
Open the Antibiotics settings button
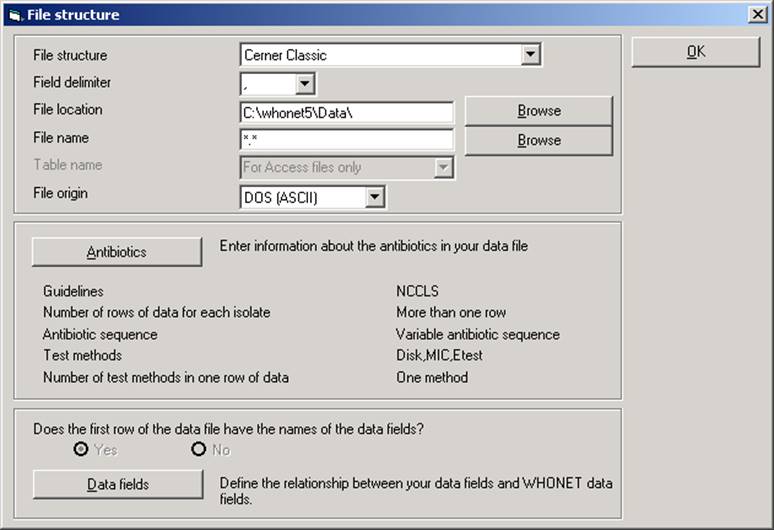[116, 252]
